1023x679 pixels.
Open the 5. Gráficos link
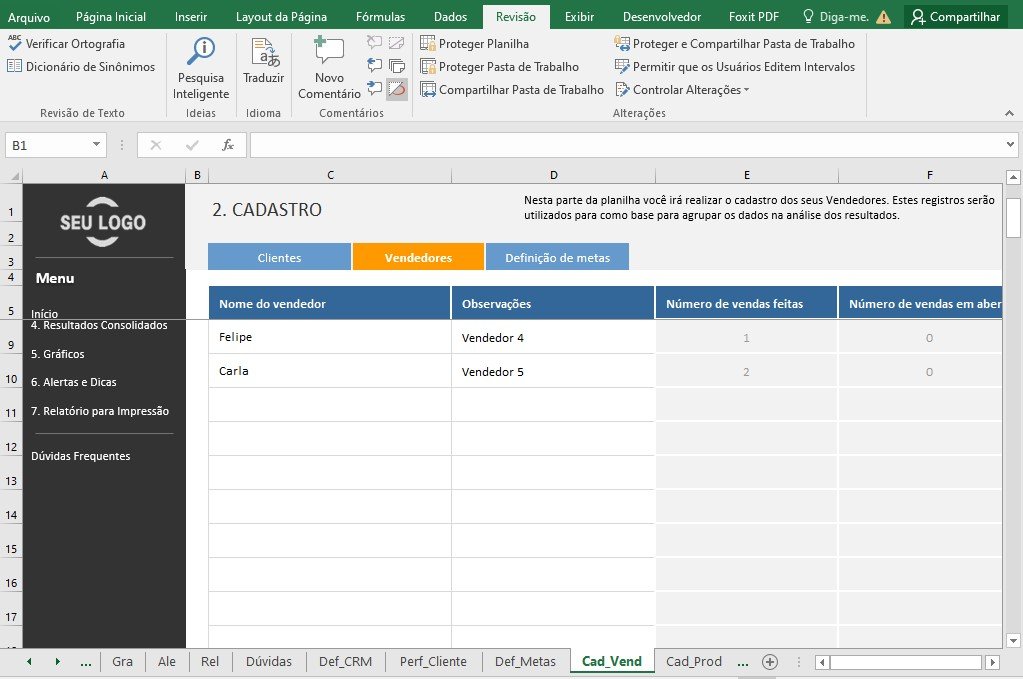click(x=57, y=354)
